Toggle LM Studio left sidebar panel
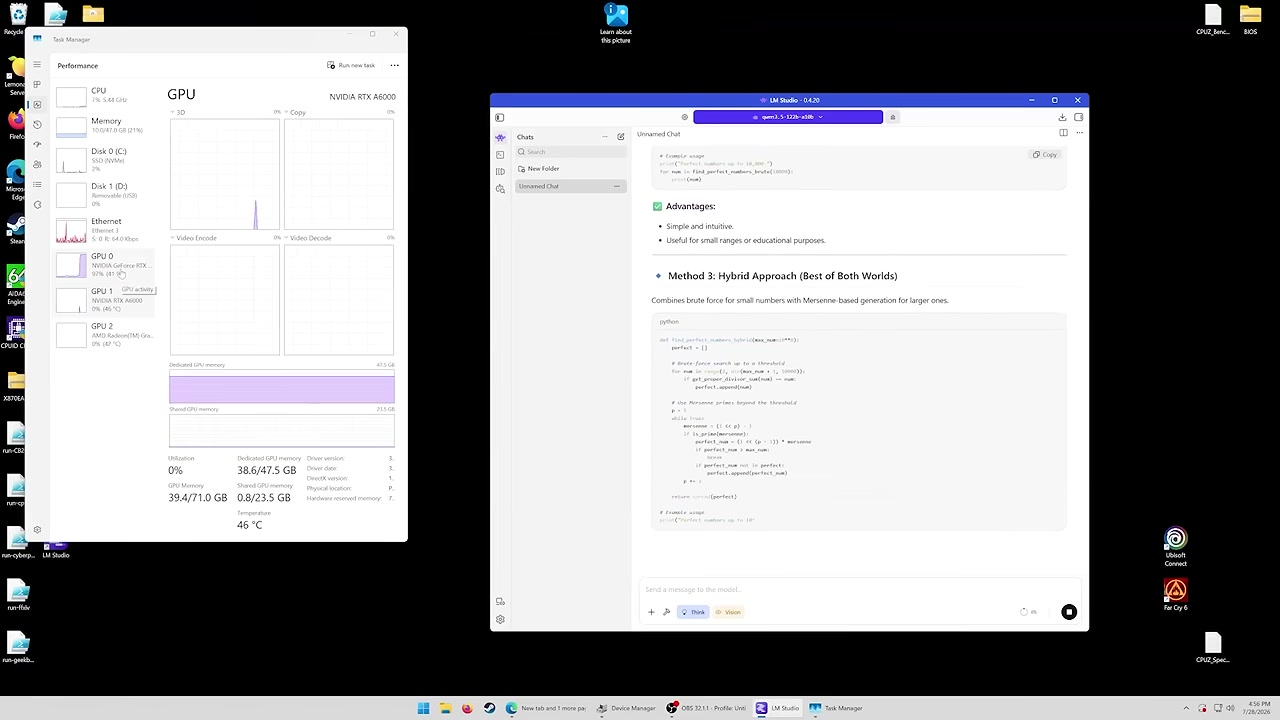Screen dimensions: 1280x720 pyautogui.click(x=500, y=117)
